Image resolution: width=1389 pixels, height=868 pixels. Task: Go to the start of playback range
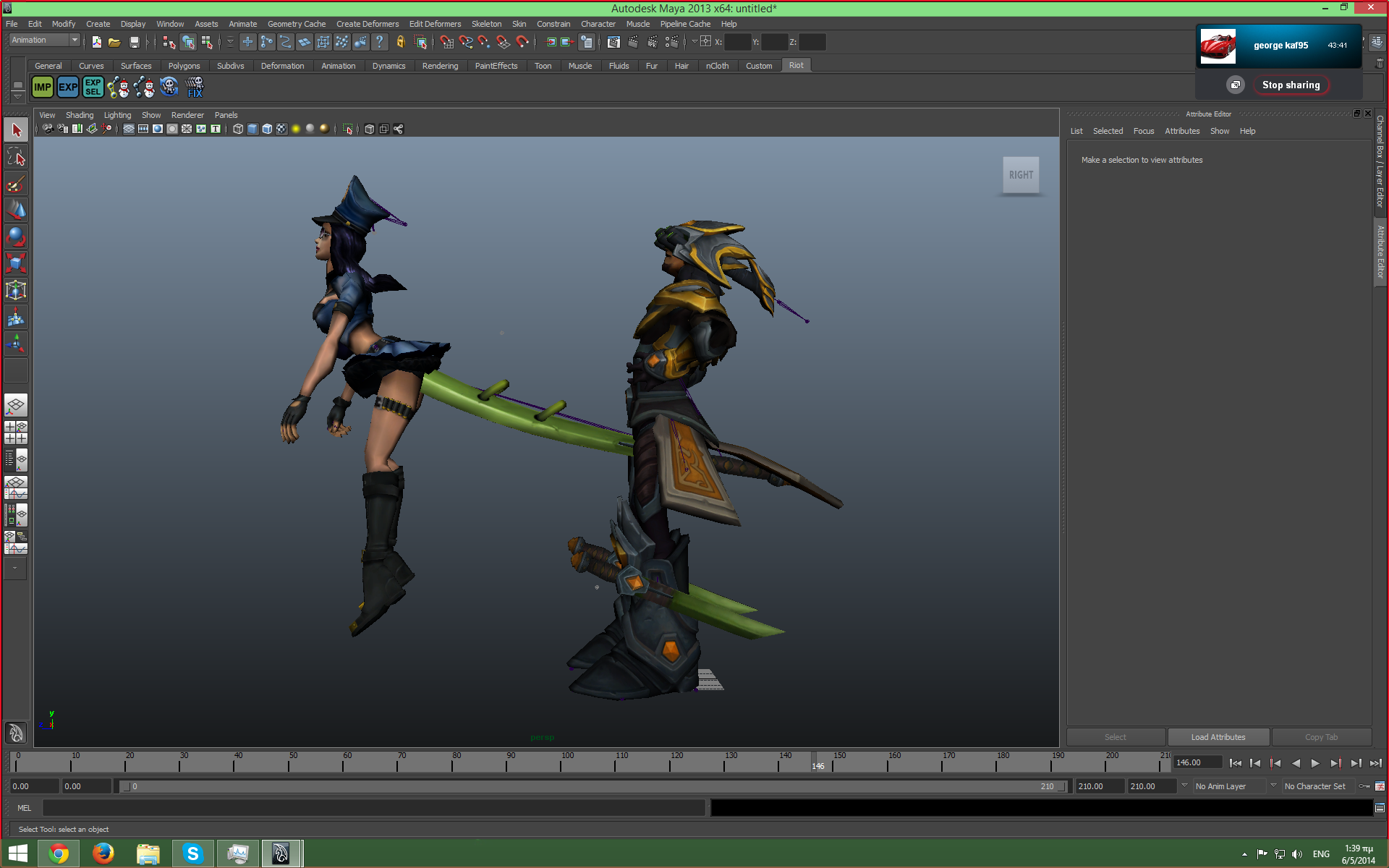pyautogui.click(x=1235, y=763)
